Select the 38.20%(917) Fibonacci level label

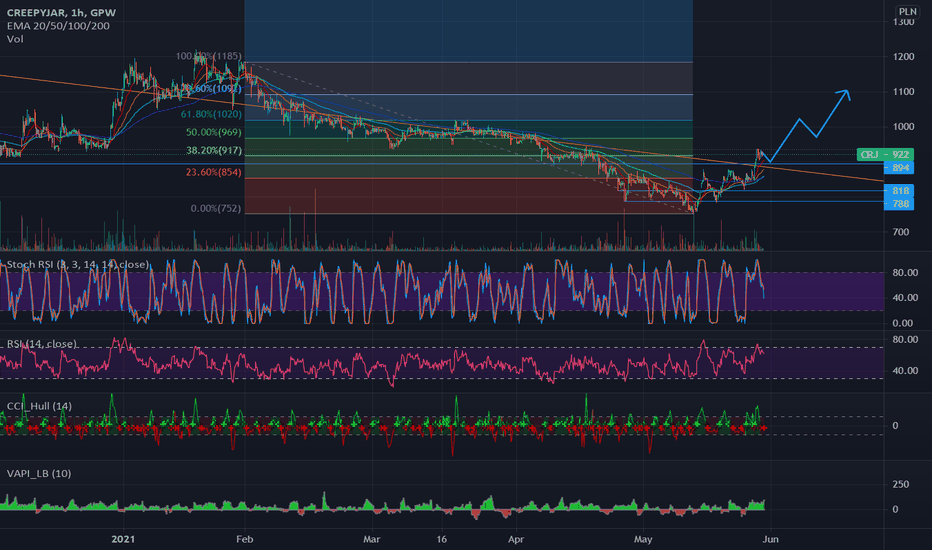[x=214, y=150]
